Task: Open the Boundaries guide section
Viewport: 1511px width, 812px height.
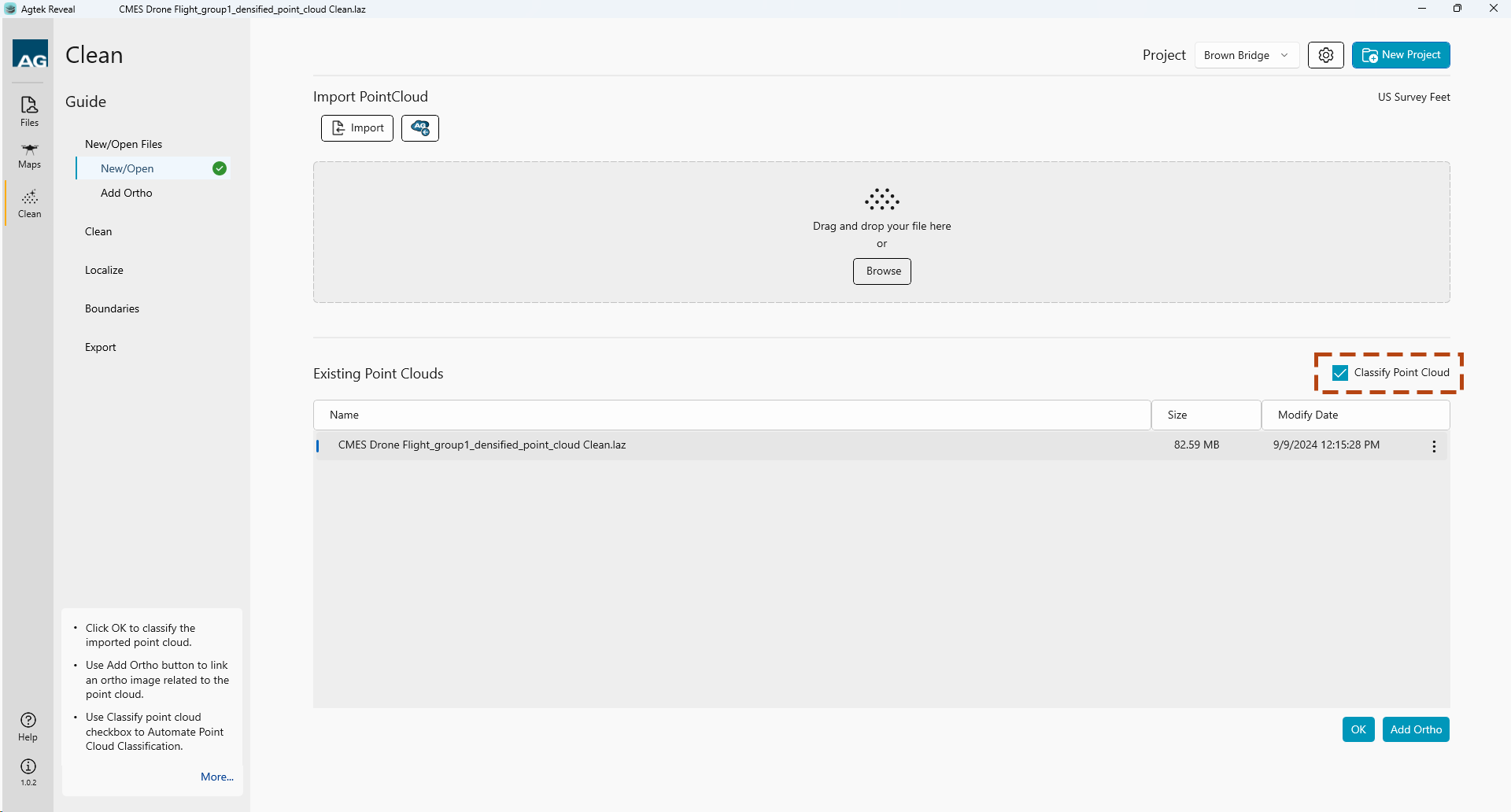Action: pyautogui.click(x=112, y=308)
